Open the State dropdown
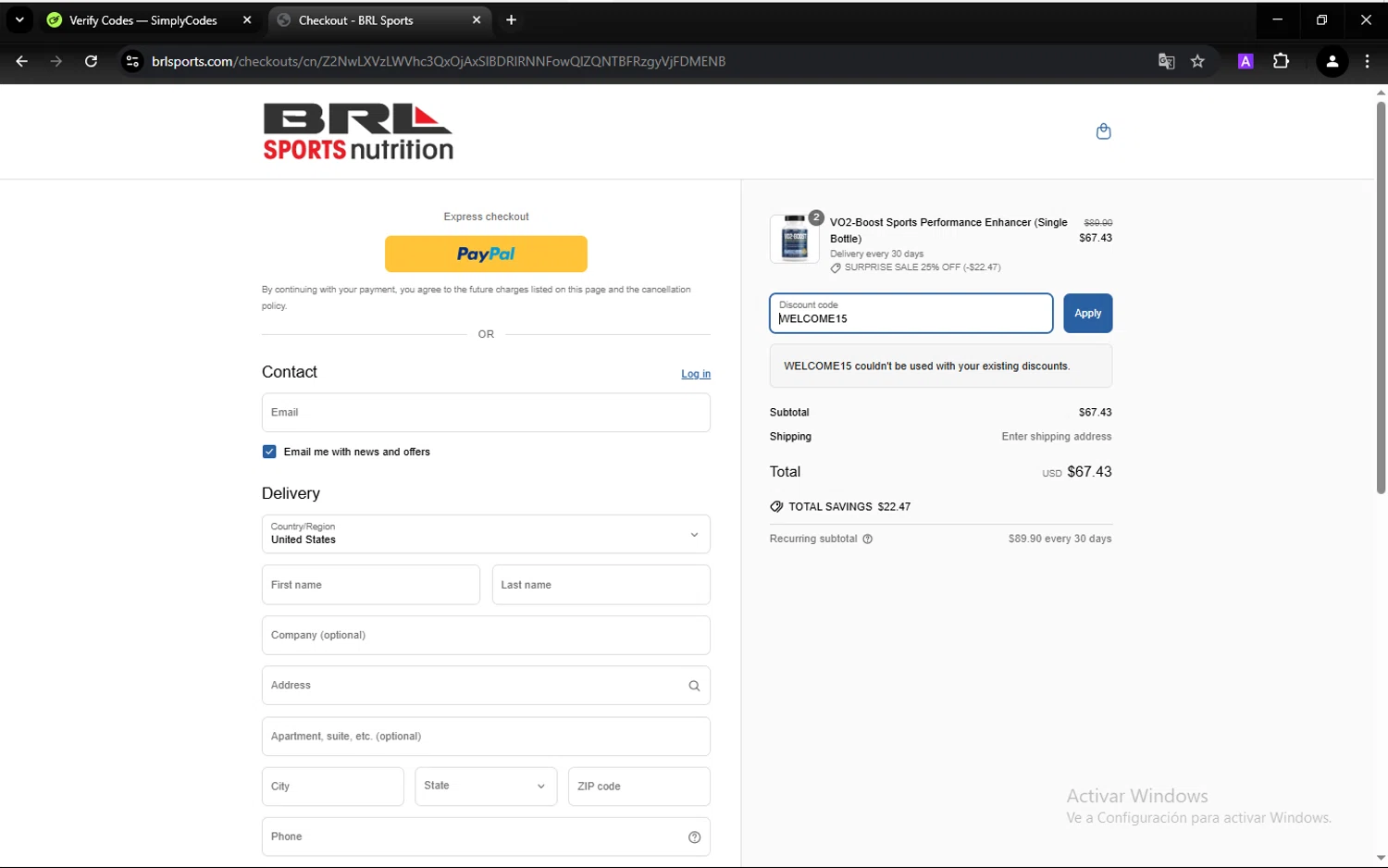The image size is (1388, 868). (x=486, y=786)
